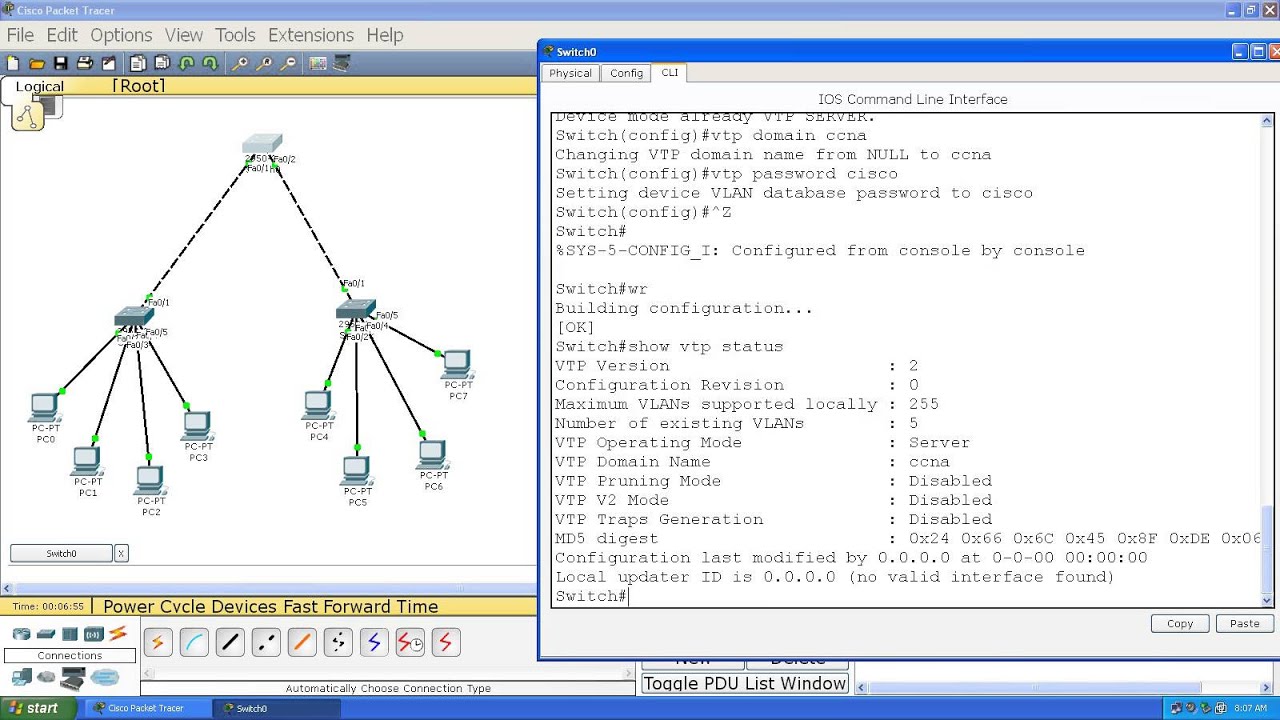This screenshot has height=720, width=1280.
Task: Switch to the Config tab in Switch0
Action: [627, 73]
